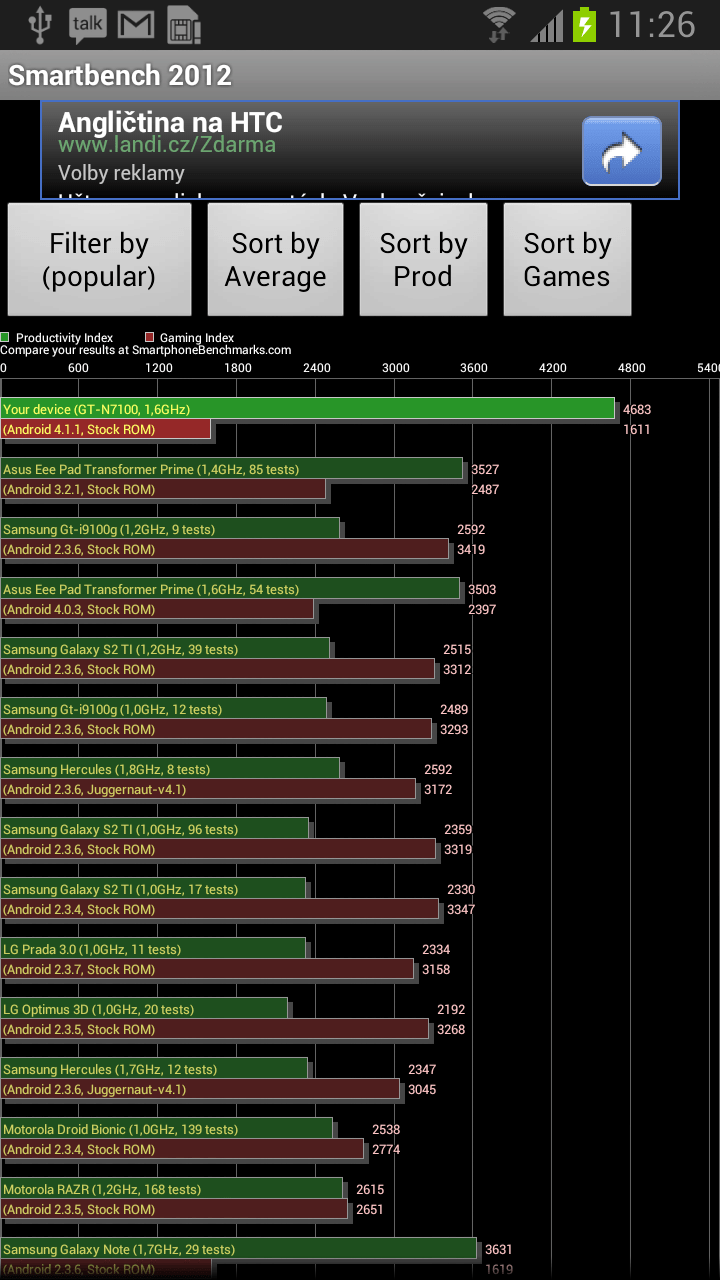Tap the Smartbench 2012 title
The width and height of the screenshot is (720, 1280).
coord(120,75)
